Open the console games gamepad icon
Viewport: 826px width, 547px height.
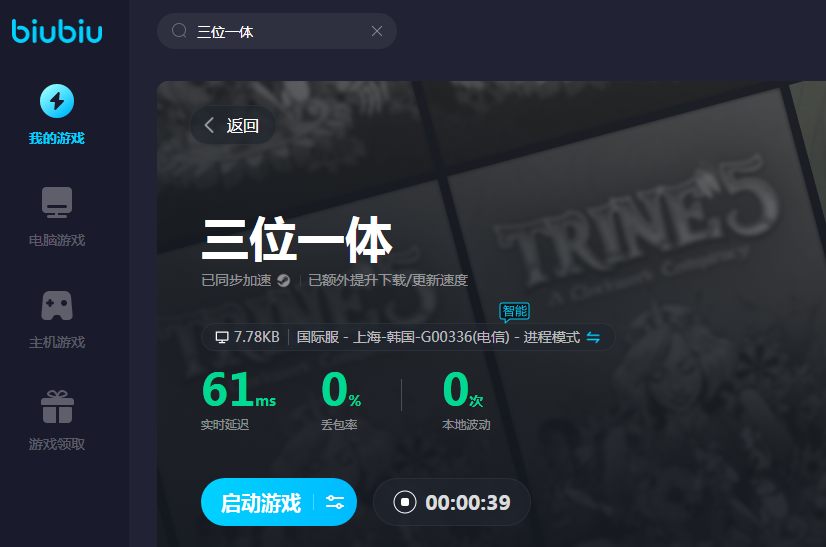point(57,306)
